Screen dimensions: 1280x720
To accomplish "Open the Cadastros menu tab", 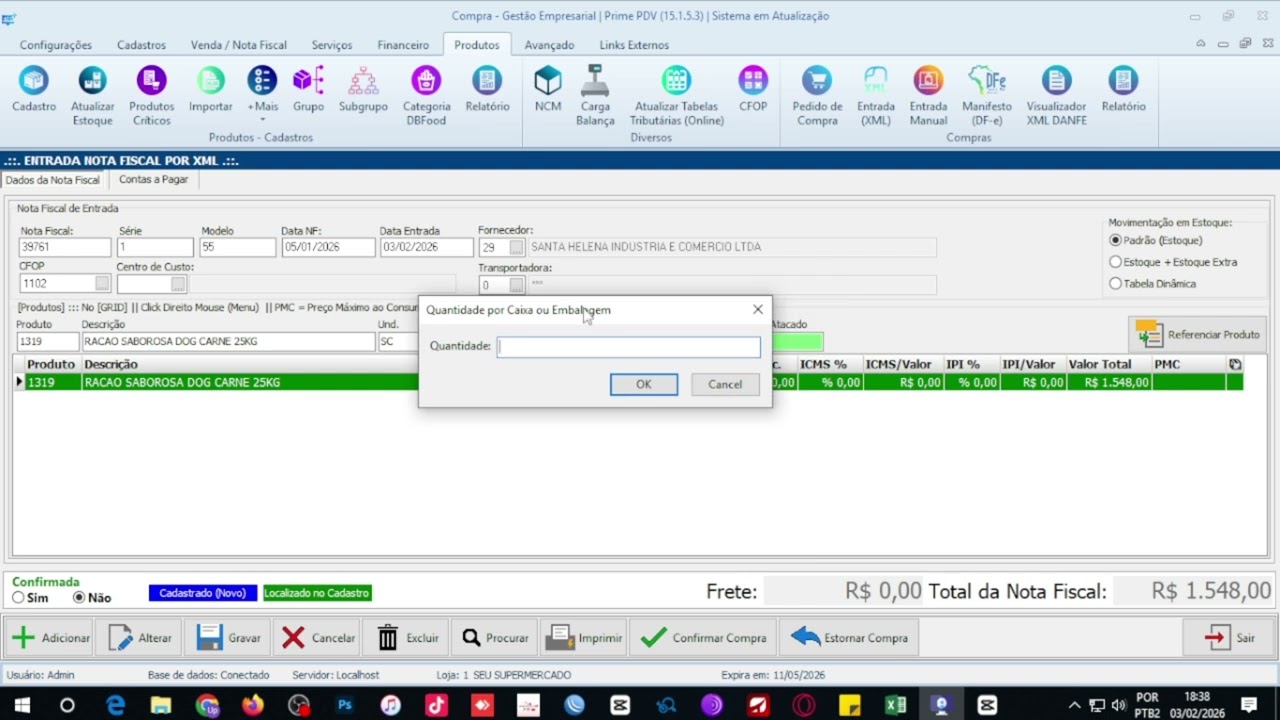I will 141,45.
